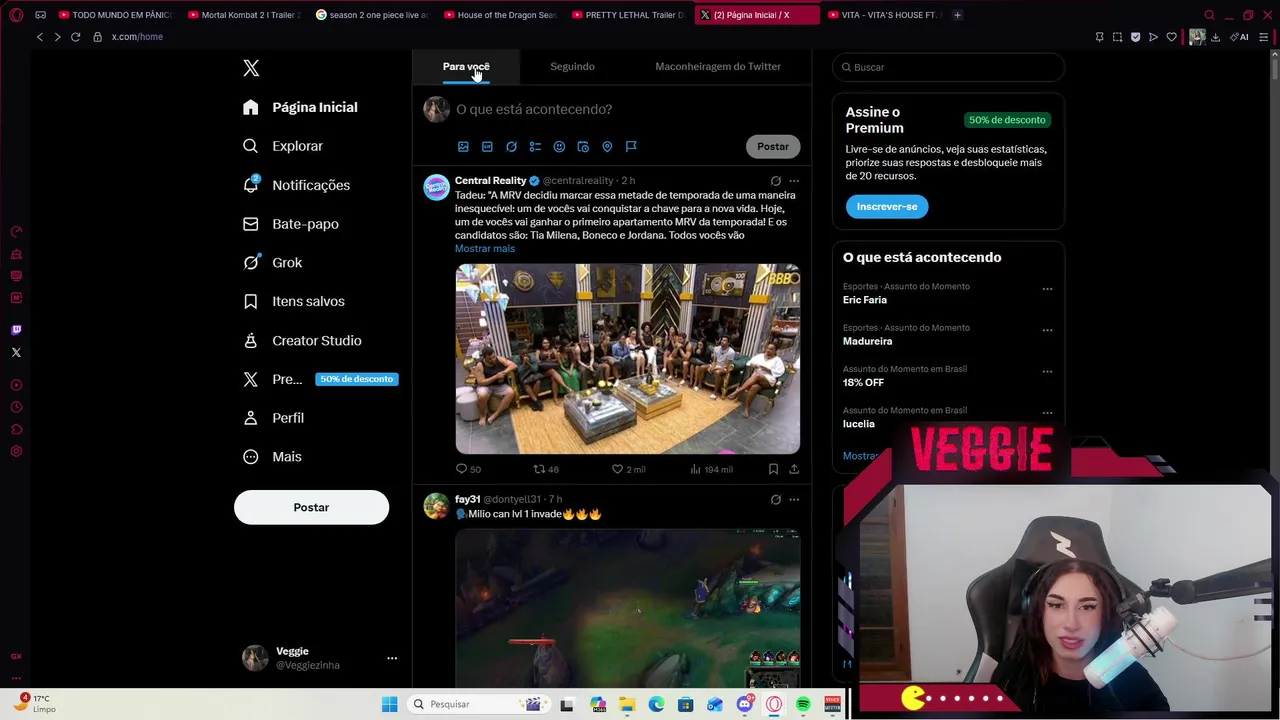Screen dimensions: 1280x720
Task: Open options for Madureira trend
Action: (1047, 330)
